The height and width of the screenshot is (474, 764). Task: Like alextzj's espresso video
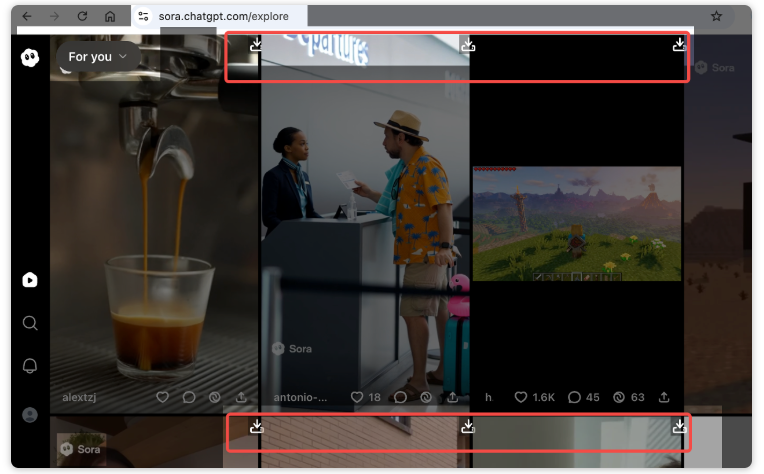(162, 398)
